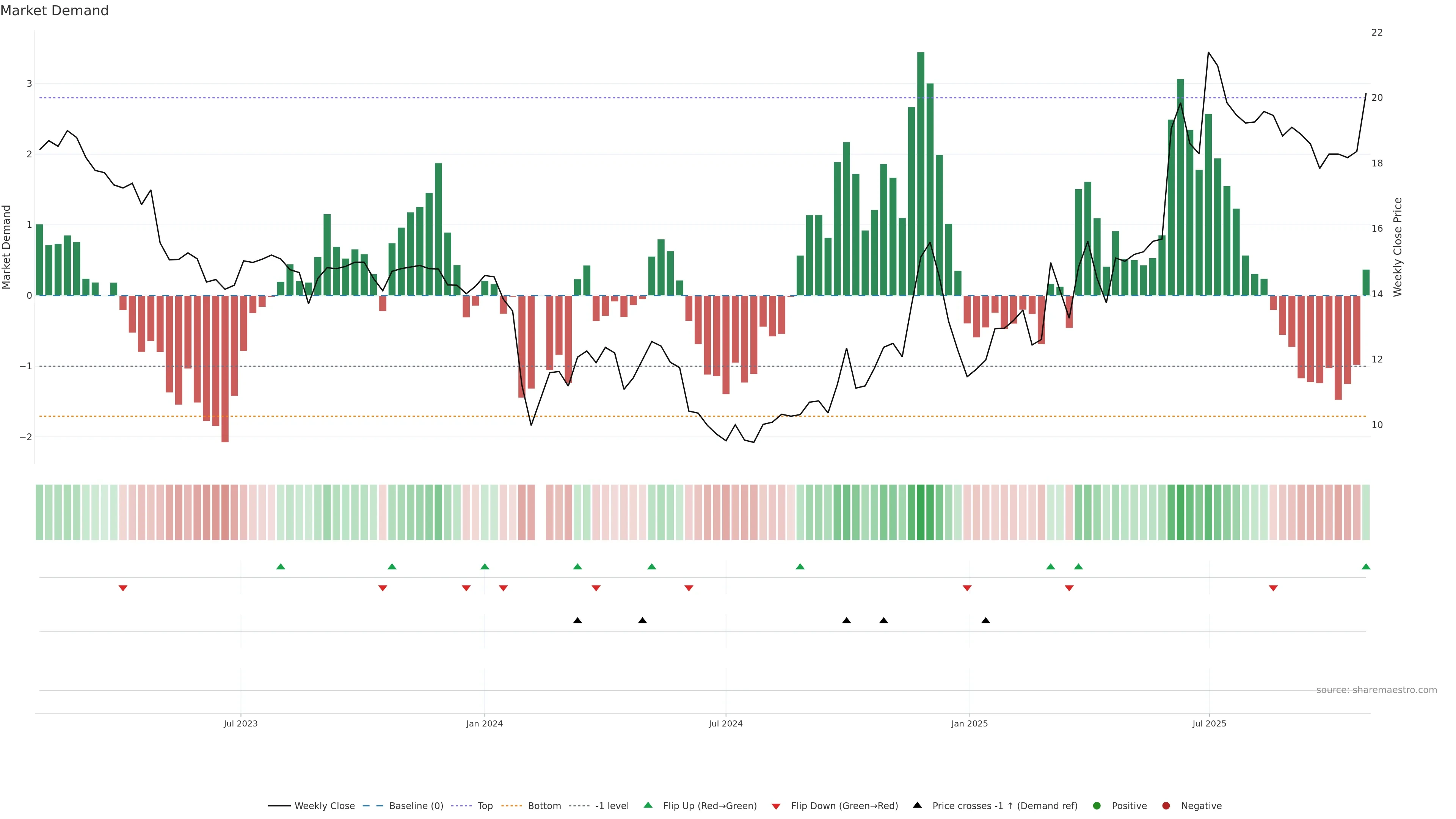
Task: Toggle the Weekly Close legend entry
Action: click(325, 805)
